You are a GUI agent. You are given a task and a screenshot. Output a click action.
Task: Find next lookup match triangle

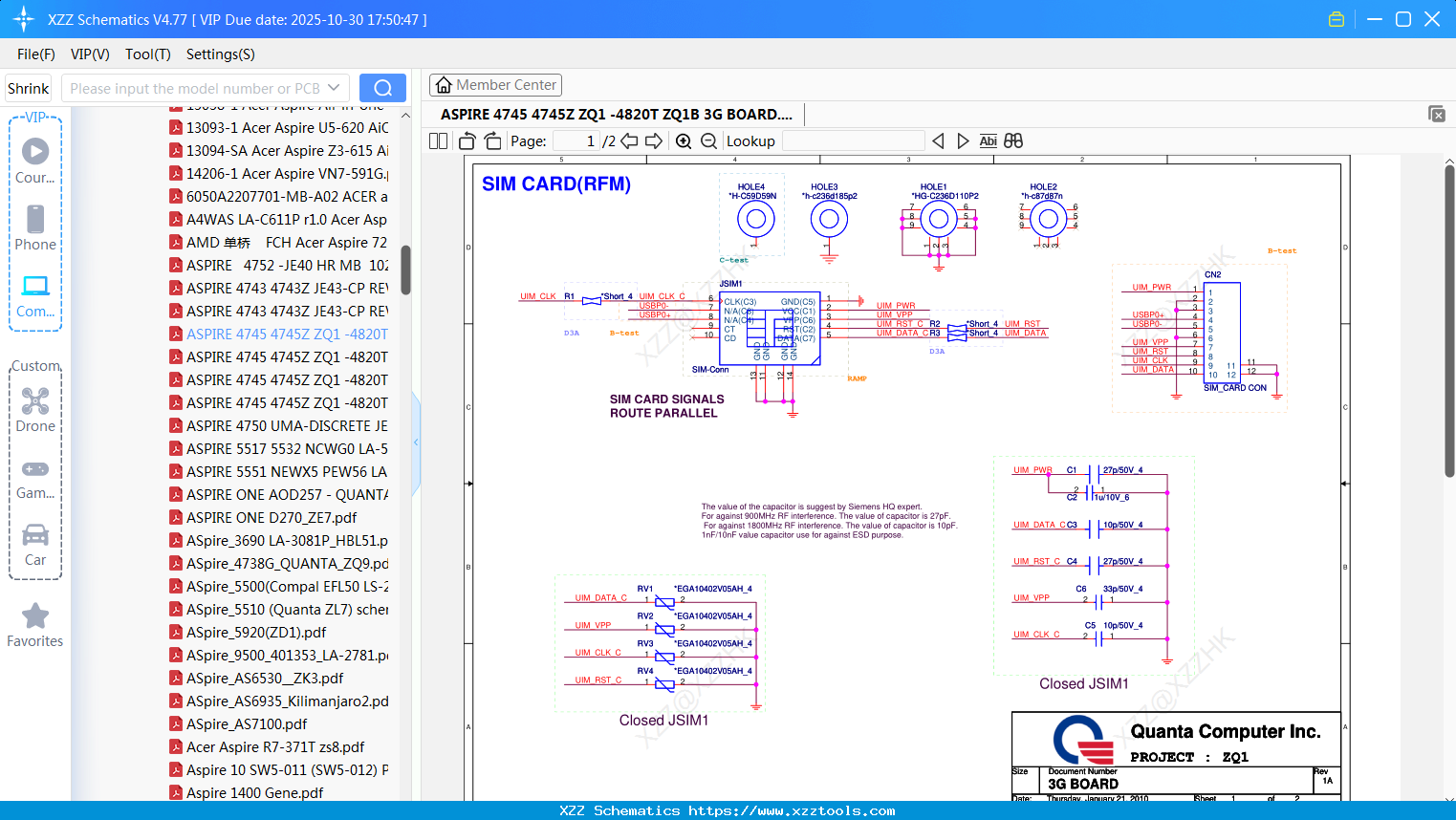click(963, 140)
